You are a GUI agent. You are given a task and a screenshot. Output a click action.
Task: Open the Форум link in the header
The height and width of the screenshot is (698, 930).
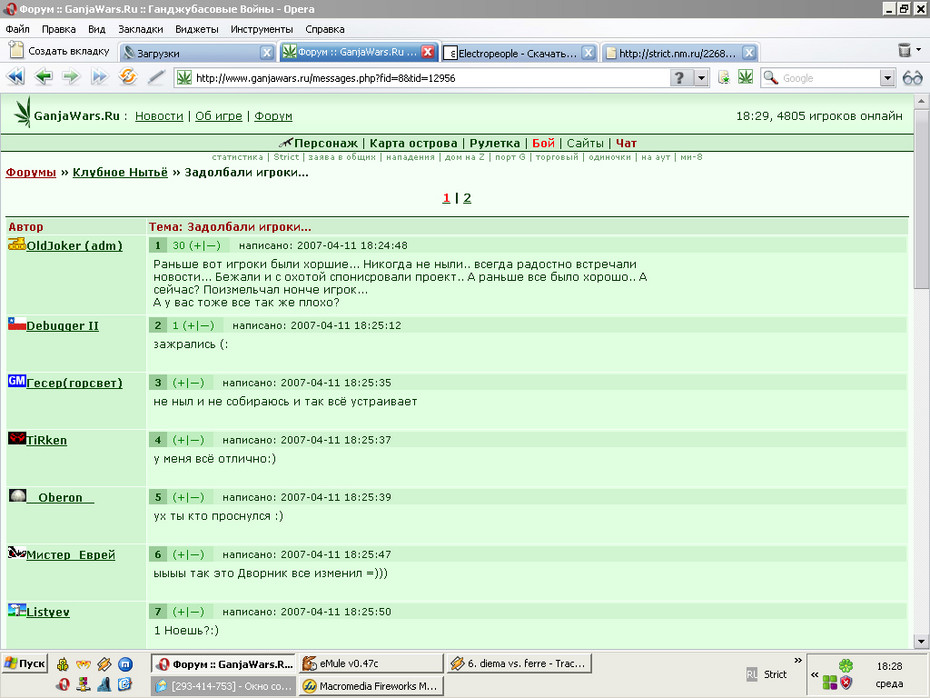[x=273, y=116]
